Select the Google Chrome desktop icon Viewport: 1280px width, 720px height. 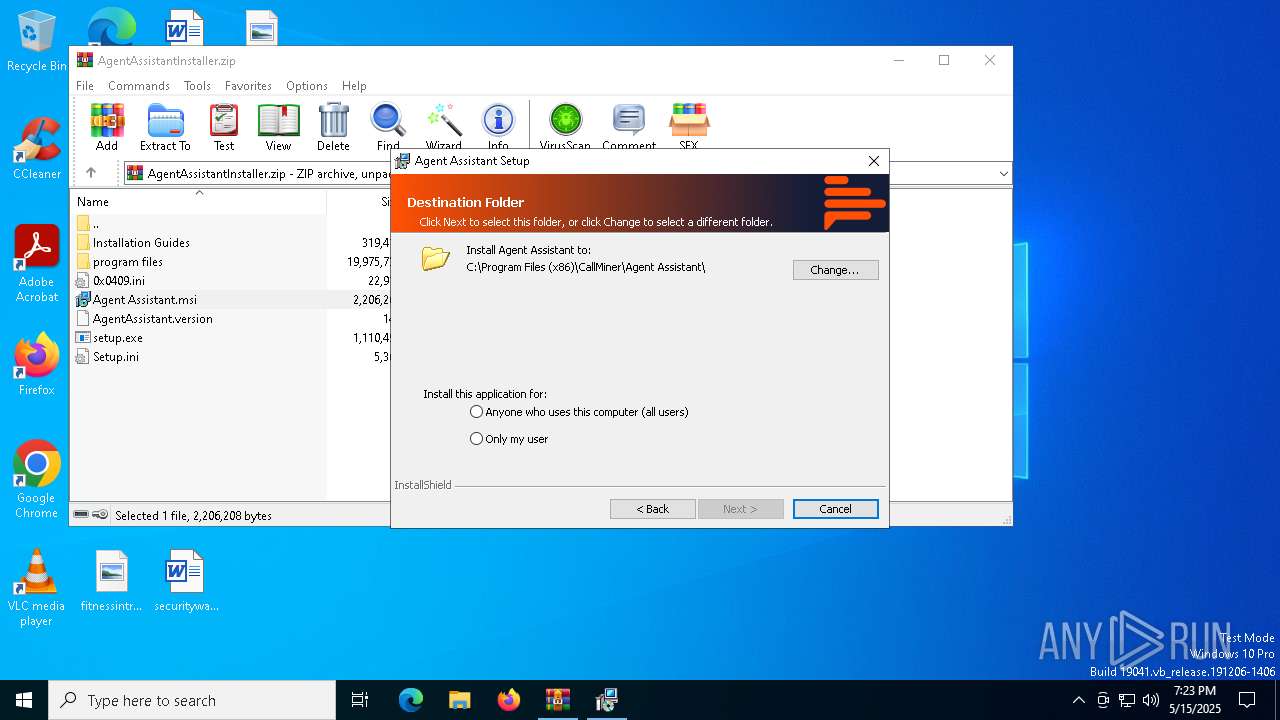[x=37, y=480]
